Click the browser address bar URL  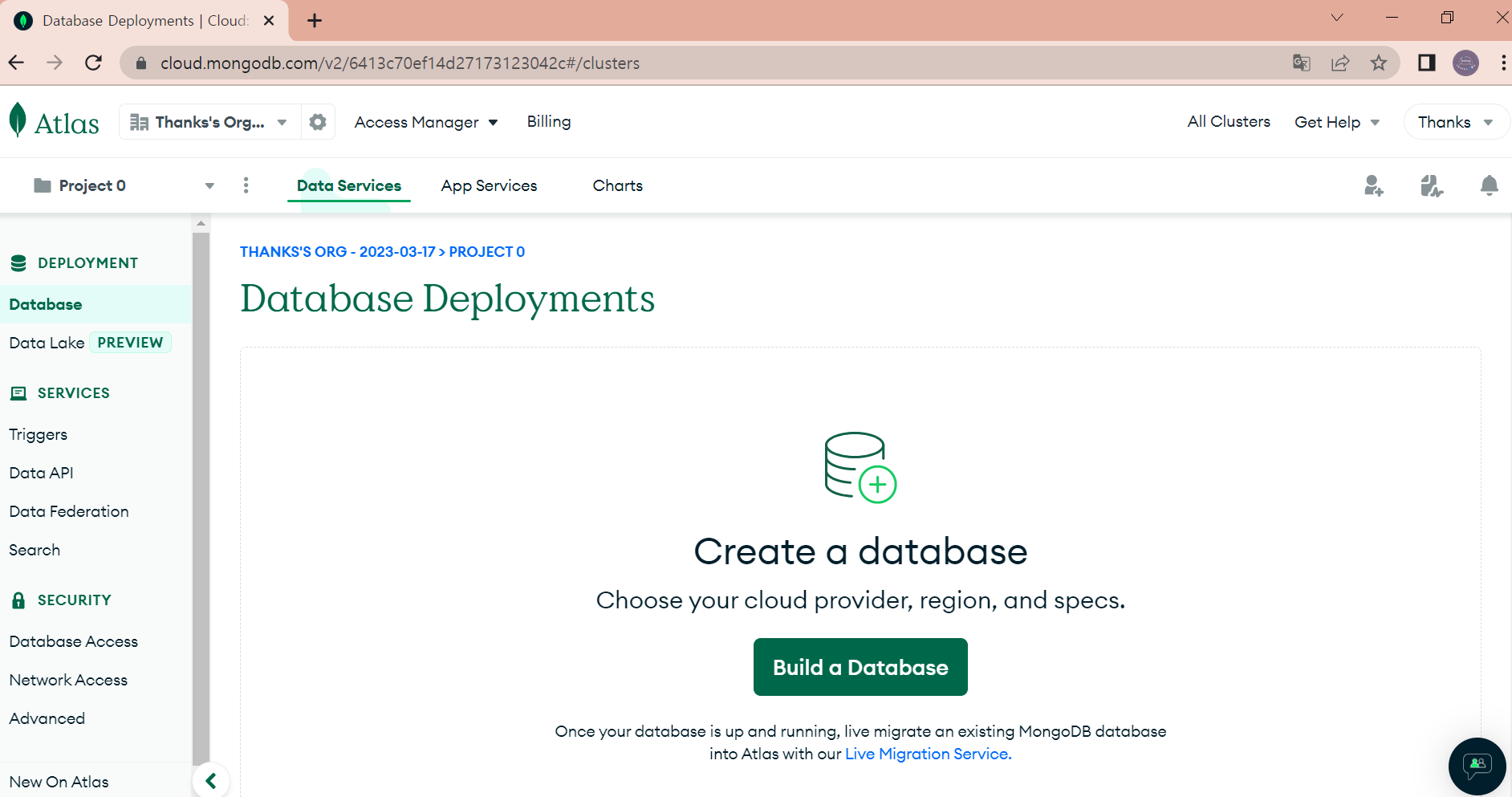400,63
